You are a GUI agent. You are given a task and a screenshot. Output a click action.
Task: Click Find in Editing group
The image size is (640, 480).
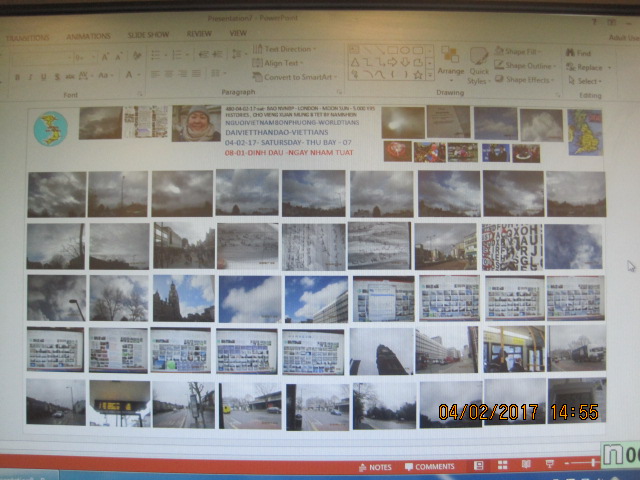pos(579,53)
